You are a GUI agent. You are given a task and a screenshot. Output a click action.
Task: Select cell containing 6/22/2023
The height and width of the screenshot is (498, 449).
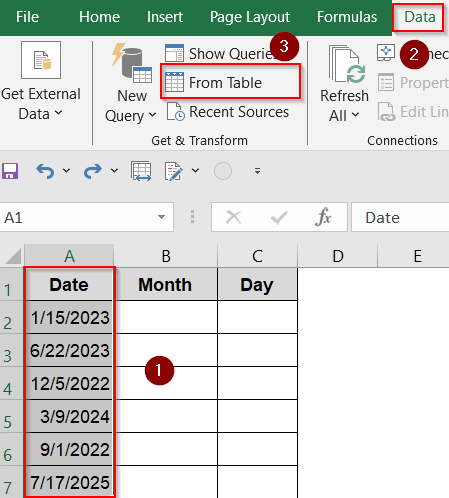pyautogui.click(x=69, y=350)
